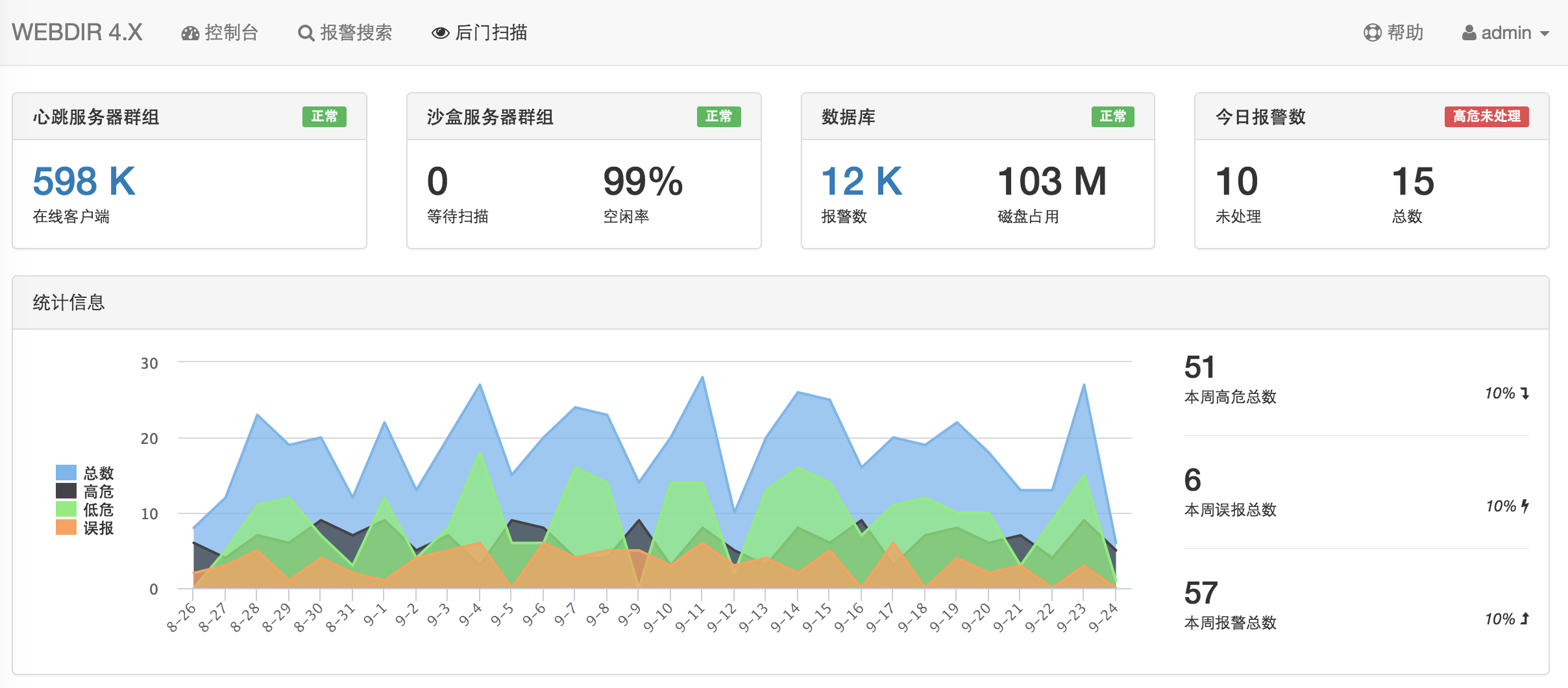The height and width of the screenshot is (688, 1568).
Task: Click the down arrow next to 本周高危总数
Action: coord(1525,393)
